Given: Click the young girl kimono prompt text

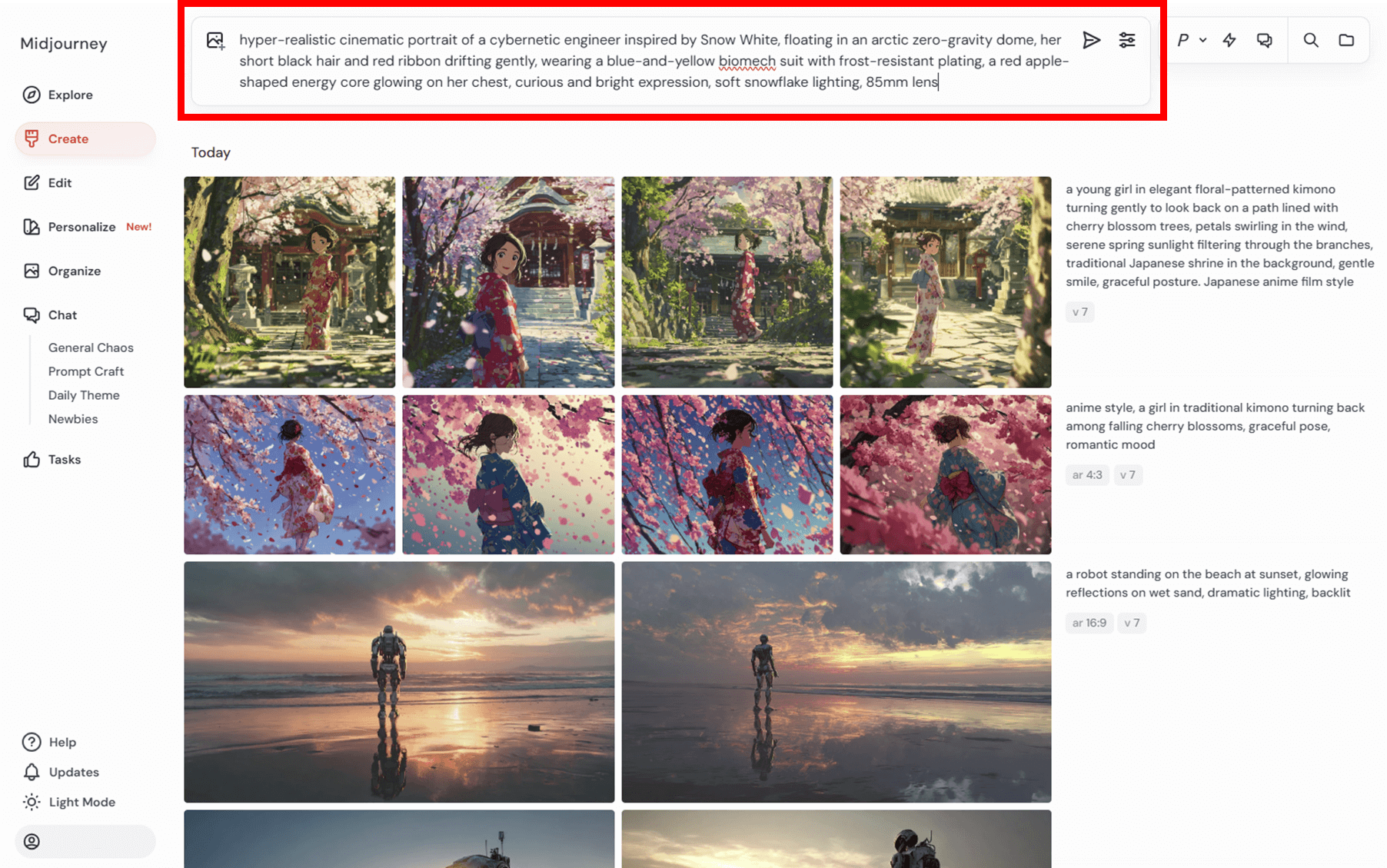Looking at the screenshot, I should 1219,235.
